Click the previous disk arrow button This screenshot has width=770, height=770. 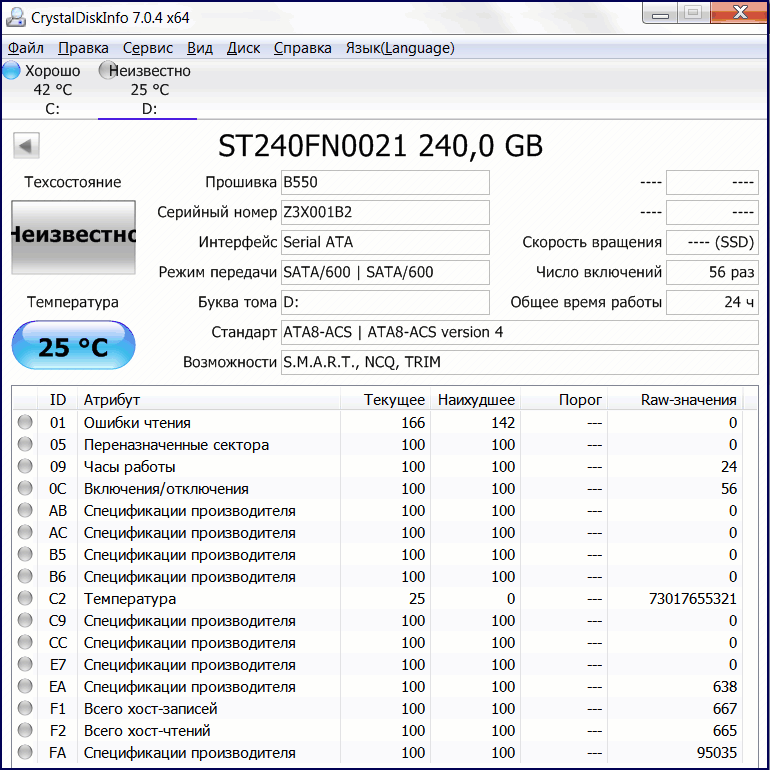[26, 145]
